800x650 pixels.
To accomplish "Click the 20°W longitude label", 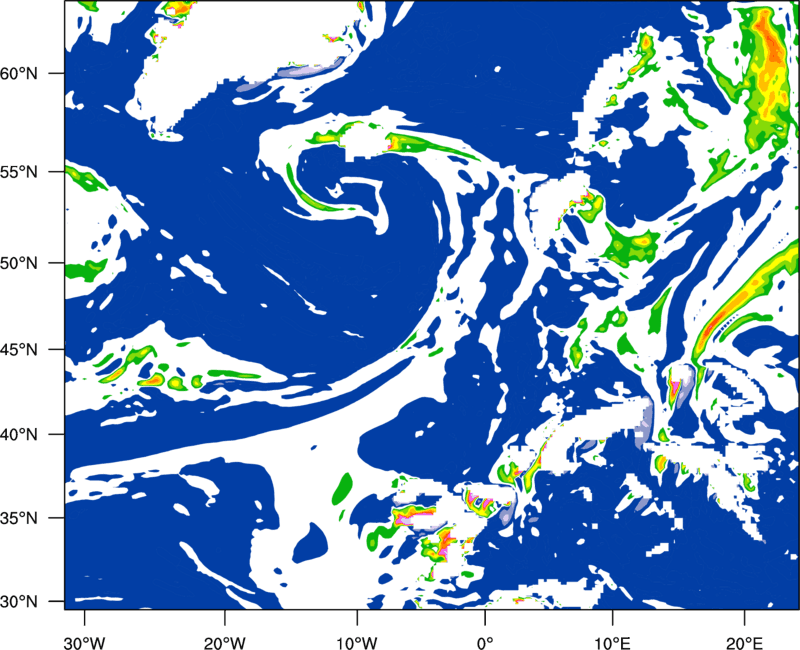I will (224, 643).
